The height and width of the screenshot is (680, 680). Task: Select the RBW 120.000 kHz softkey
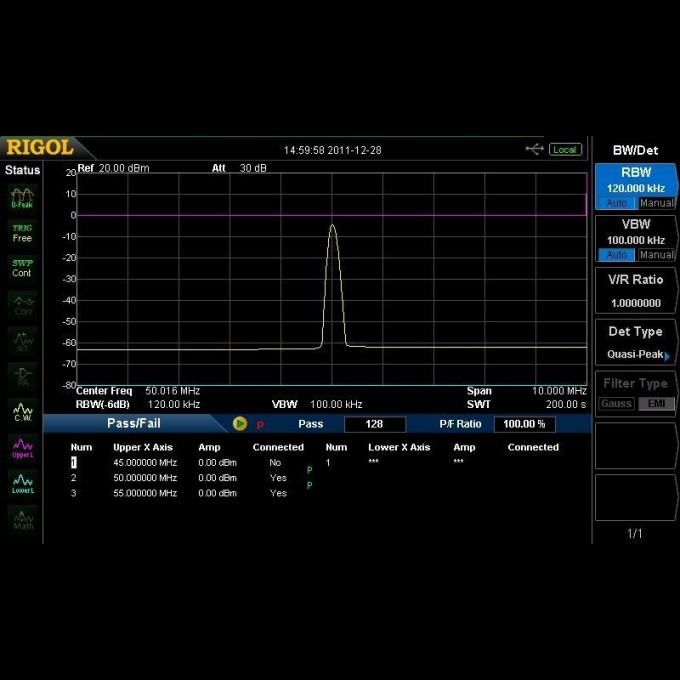[x=636, y=180]
